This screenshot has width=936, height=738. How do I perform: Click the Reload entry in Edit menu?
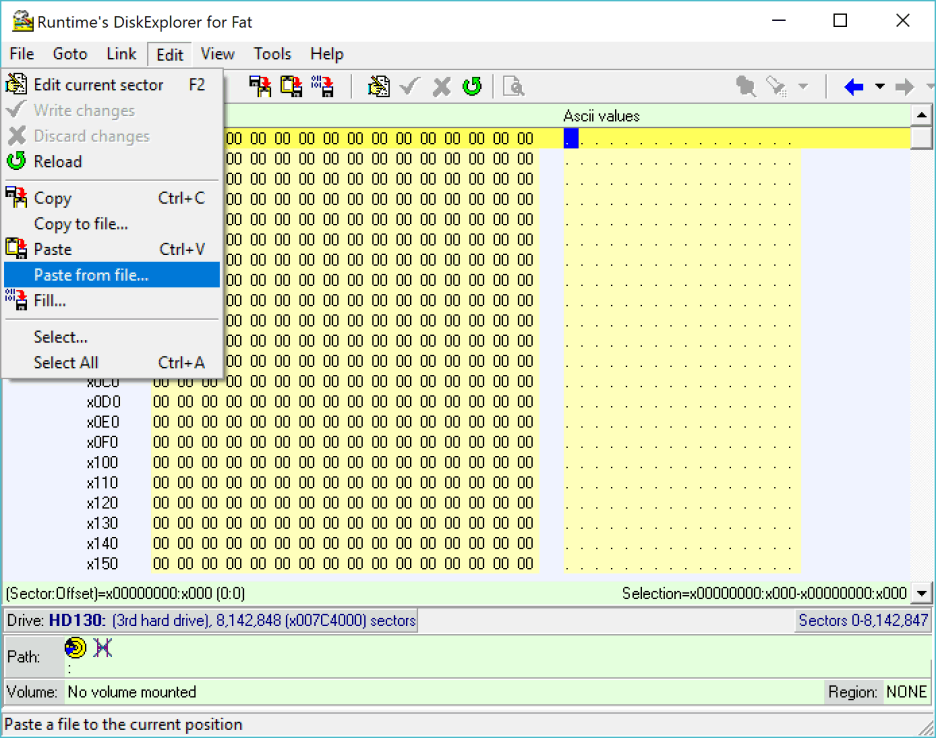point(58,162)
